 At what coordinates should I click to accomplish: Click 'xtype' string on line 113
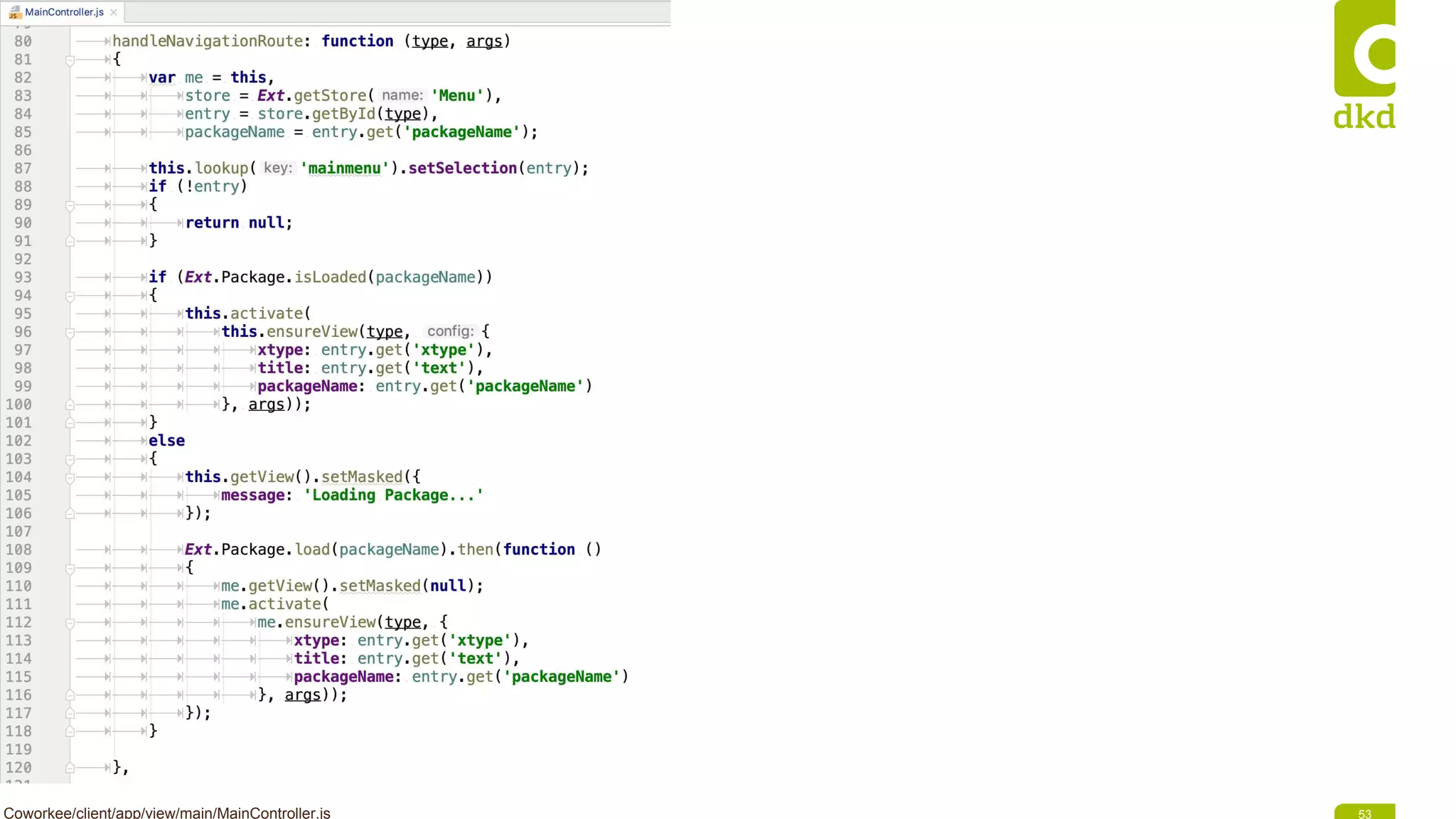pos(480,641)
